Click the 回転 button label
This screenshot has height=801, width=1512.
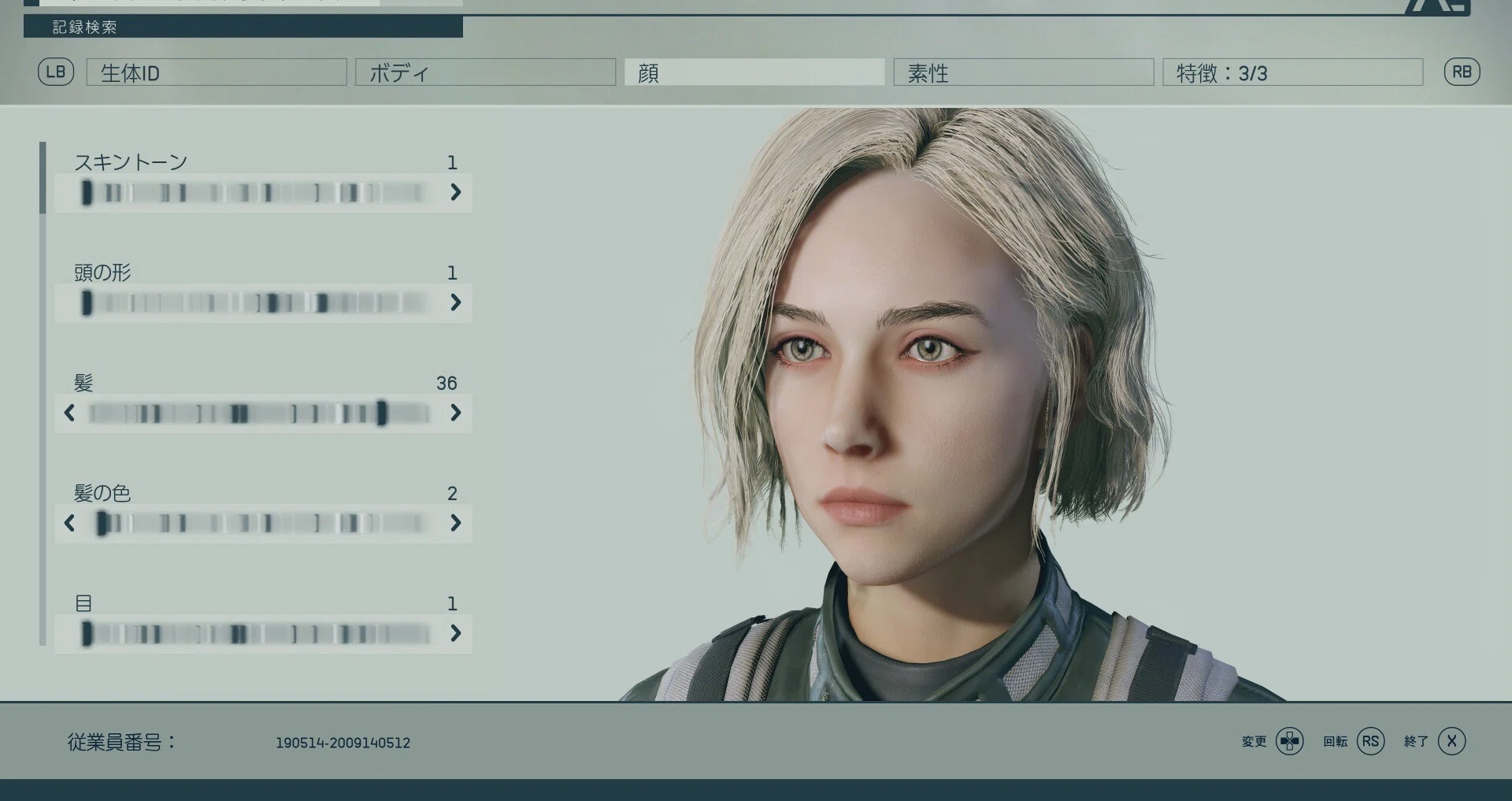click(1335, 741)
